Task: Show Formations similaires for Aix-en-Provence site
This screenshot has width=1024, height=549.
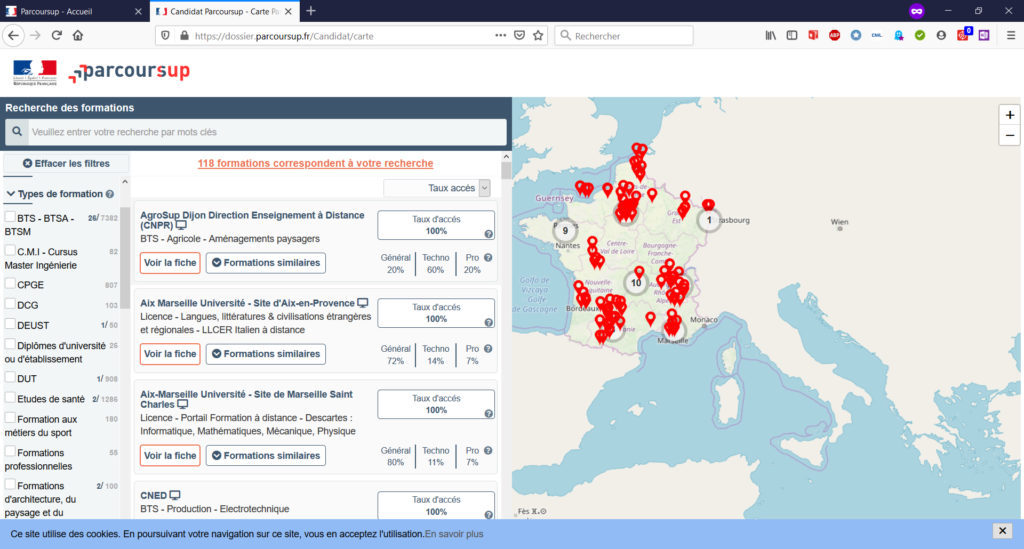Action: point(266,354)
